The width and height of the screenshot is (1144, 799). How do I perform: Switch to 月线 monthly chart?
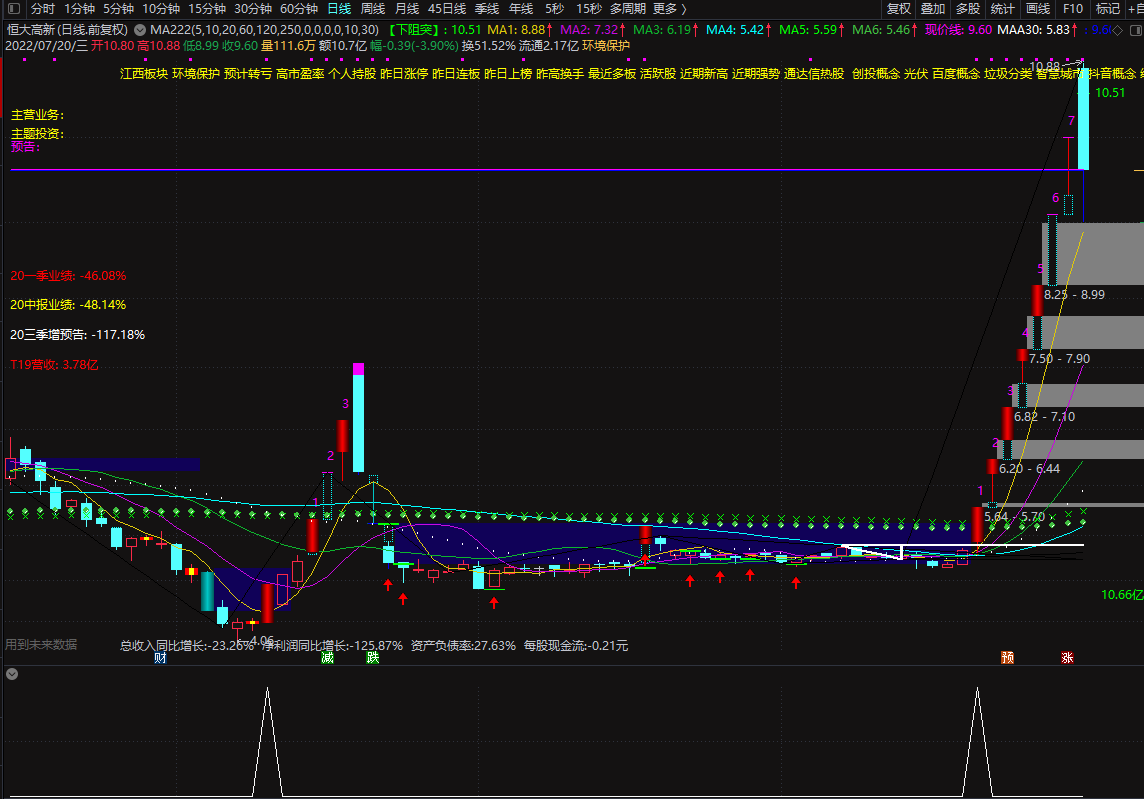(407, 9)
